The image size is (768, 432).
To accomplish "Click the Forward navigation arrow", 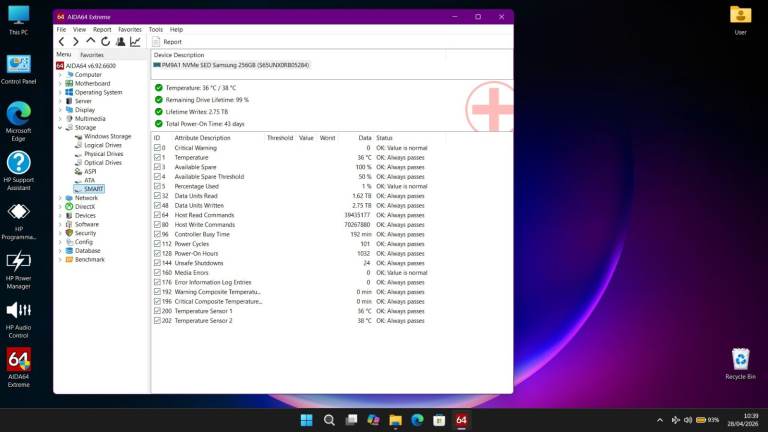I will click(x=76, y=42).
